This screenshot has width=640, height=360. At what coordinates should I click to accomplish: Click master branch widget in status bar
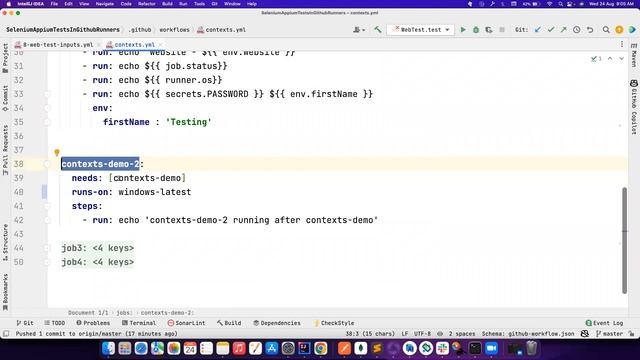pos(609,333)
